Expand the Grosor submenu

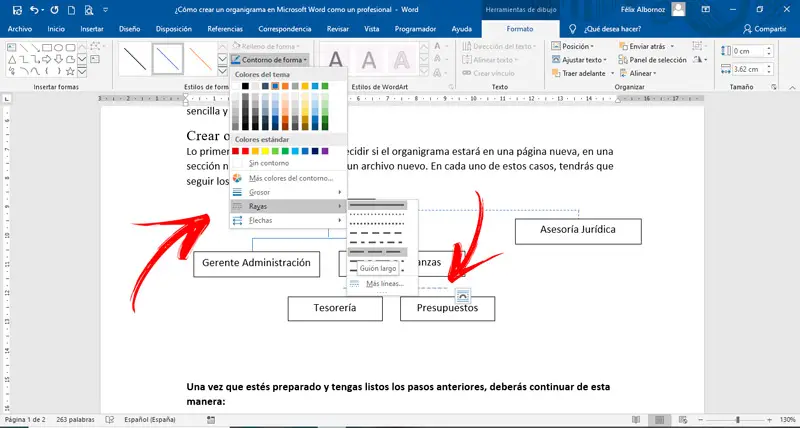tap(288, 192)
